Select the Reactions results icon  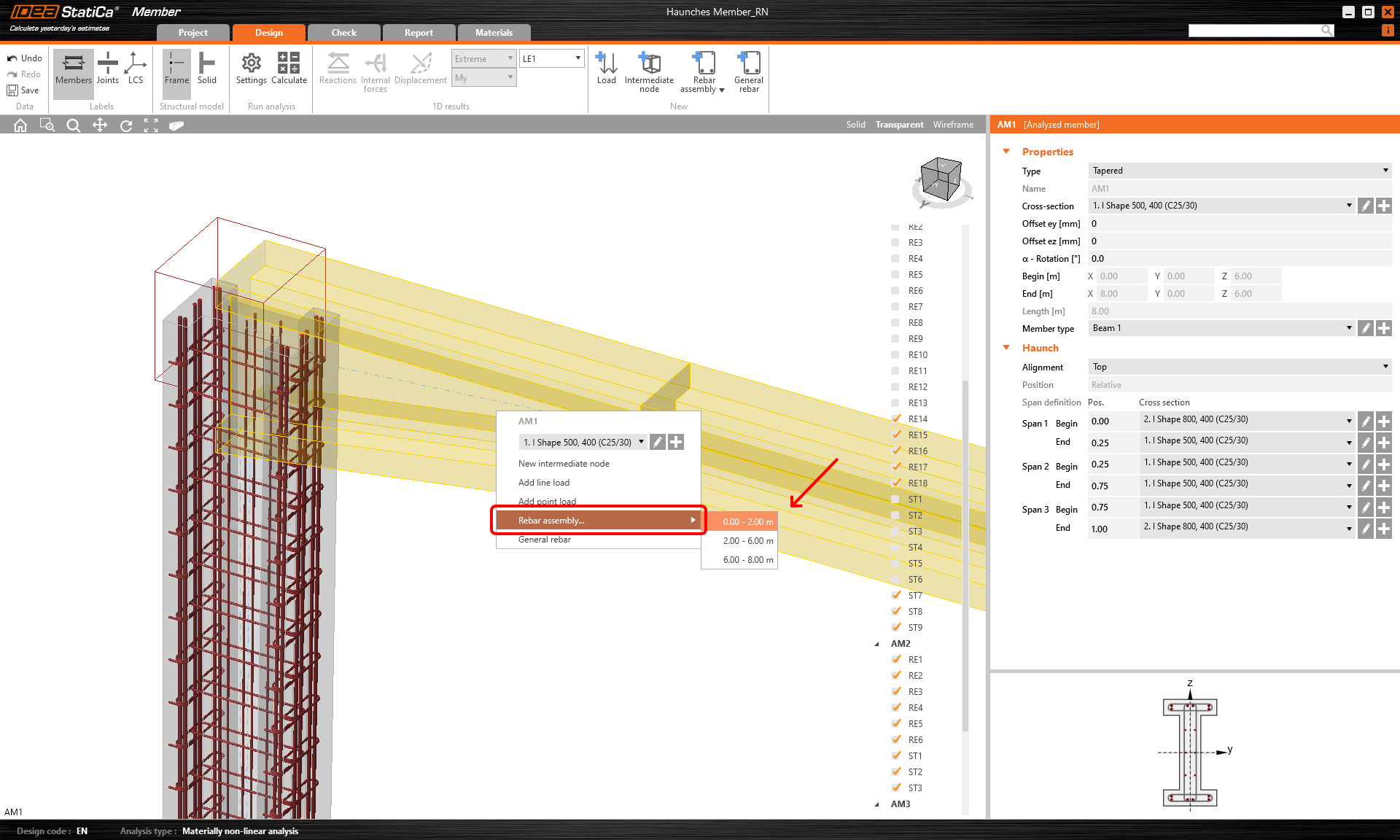(x=338, y=71)
